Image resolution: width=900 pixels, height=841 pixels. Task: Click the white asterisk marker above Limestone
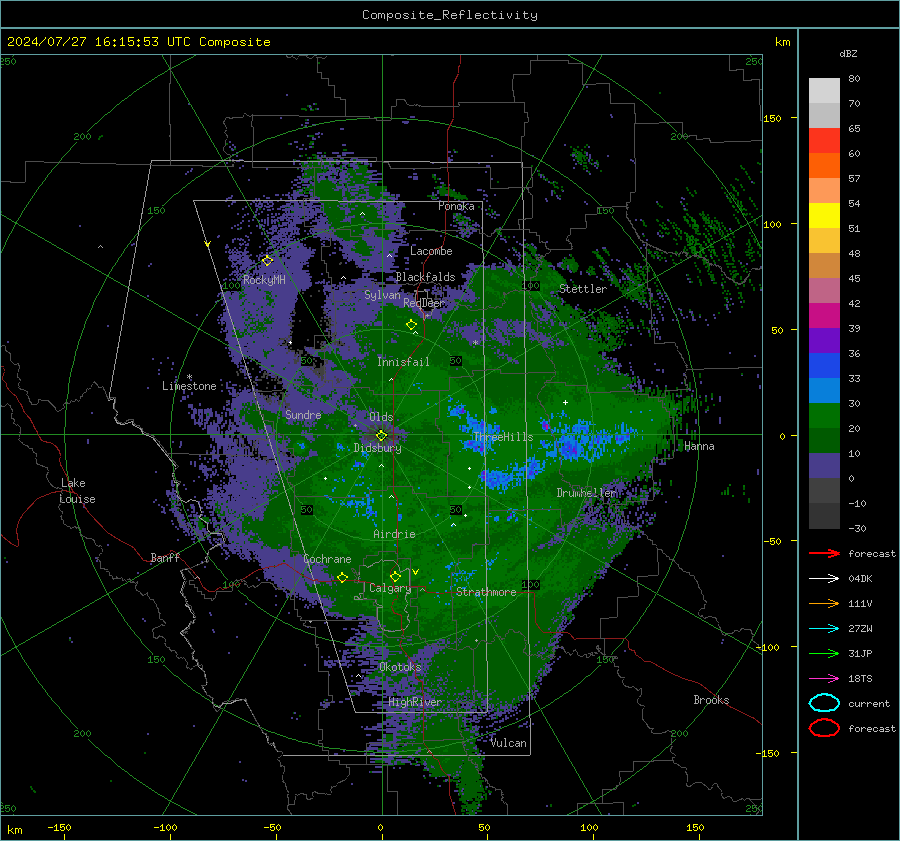click(x=189, y=377)
